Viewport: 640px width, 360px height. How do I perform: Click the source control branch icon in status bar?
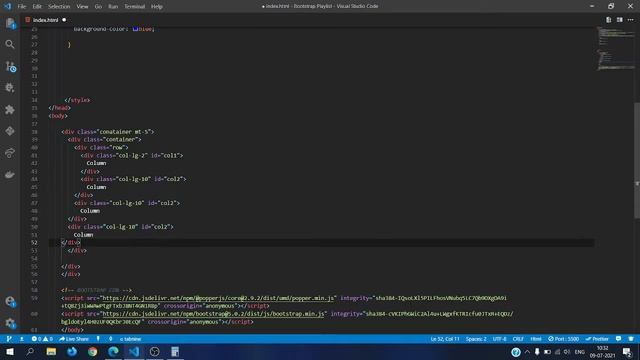coord(9,339)
